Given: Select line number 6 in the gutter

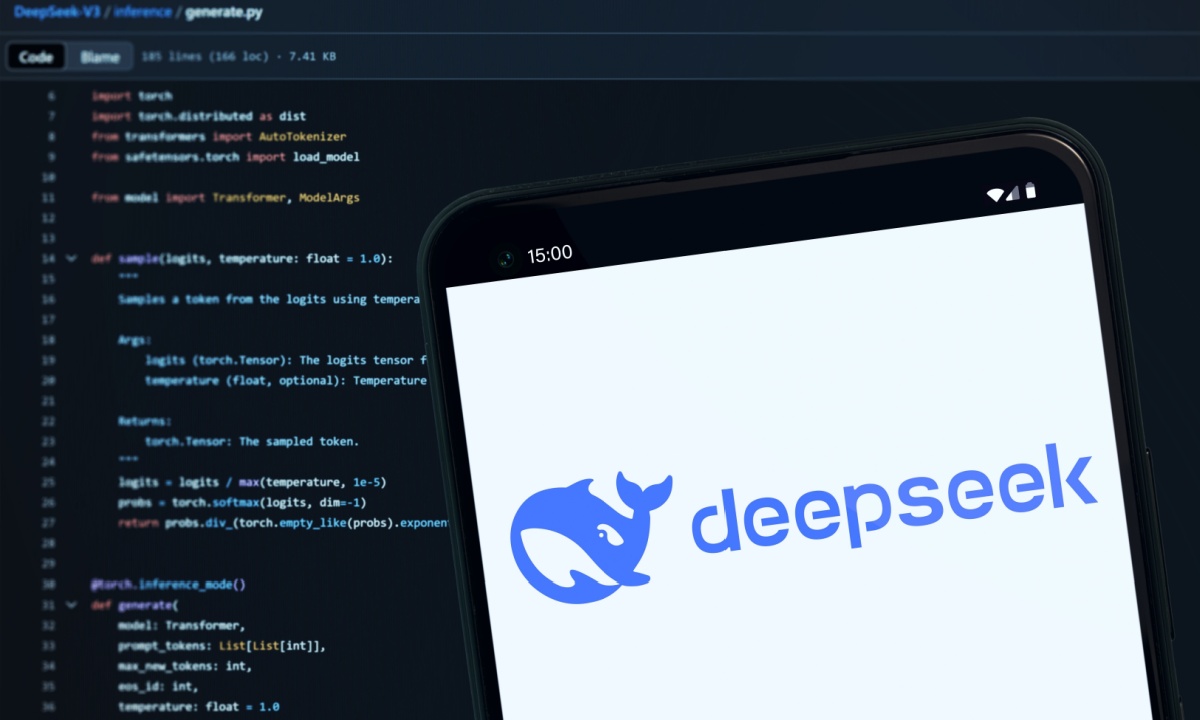Looking at the screenshot, I should 51,96.
